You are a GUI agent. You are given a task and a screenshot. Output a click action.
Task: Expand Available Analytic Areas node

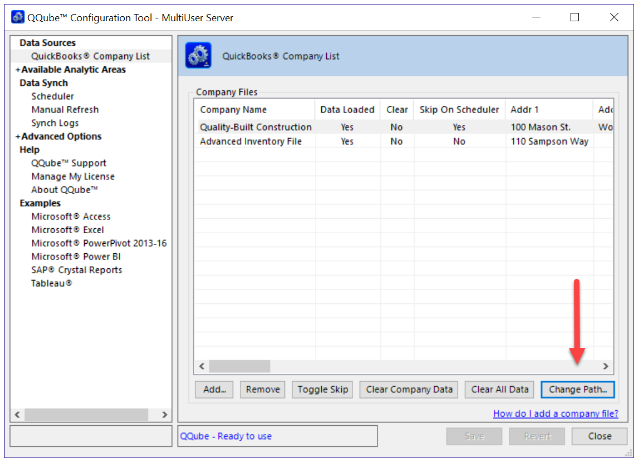click(x=18, y=70)
